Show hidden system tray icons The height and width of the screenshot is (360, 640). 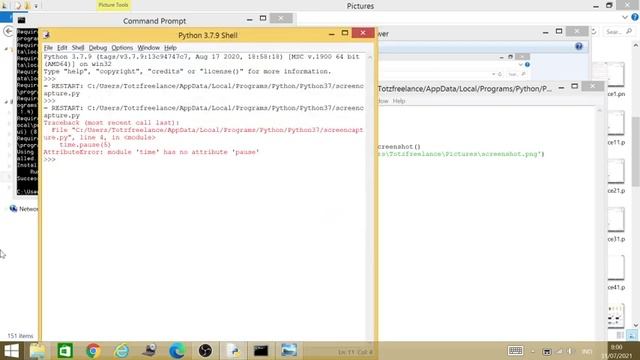tap(533, 351)
